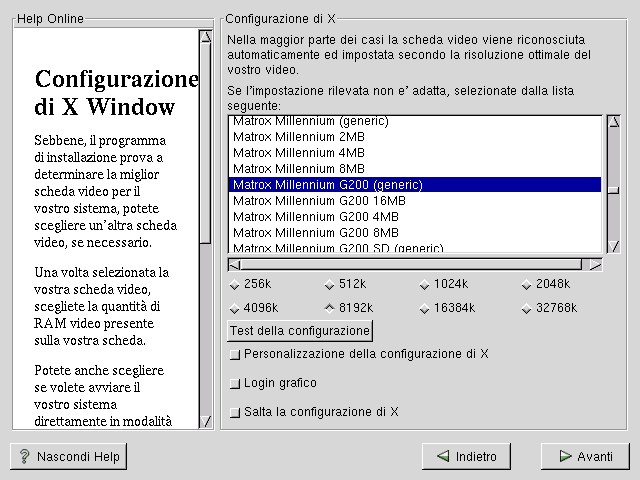Toggle the Login grafico checkbox
Image resolution: width=640 pixels, height=480 pixels.
[x=235, y=383]
